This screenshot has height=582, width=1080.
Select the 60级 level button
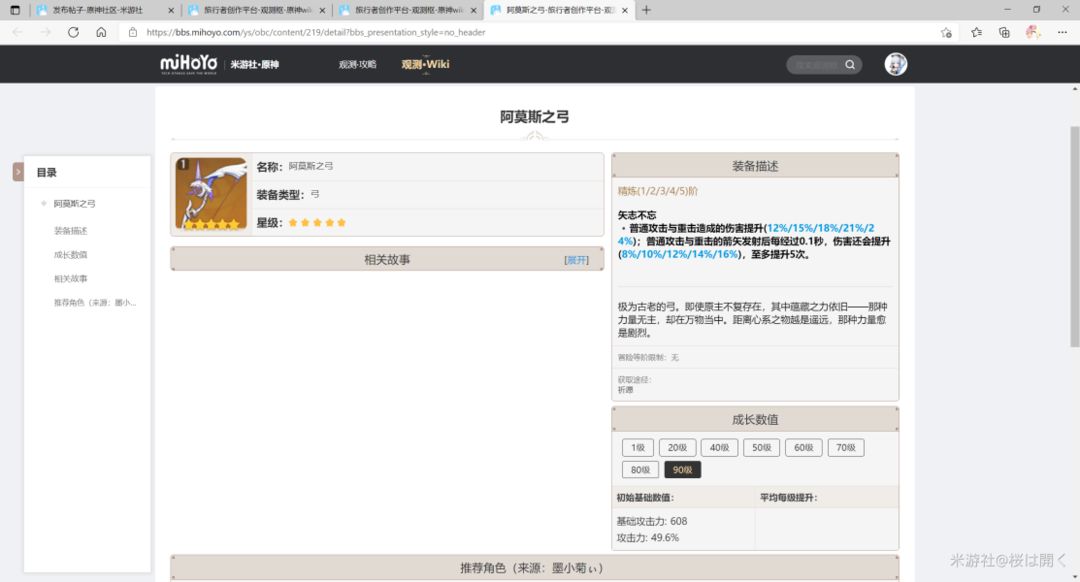click(x=803, y=448)
